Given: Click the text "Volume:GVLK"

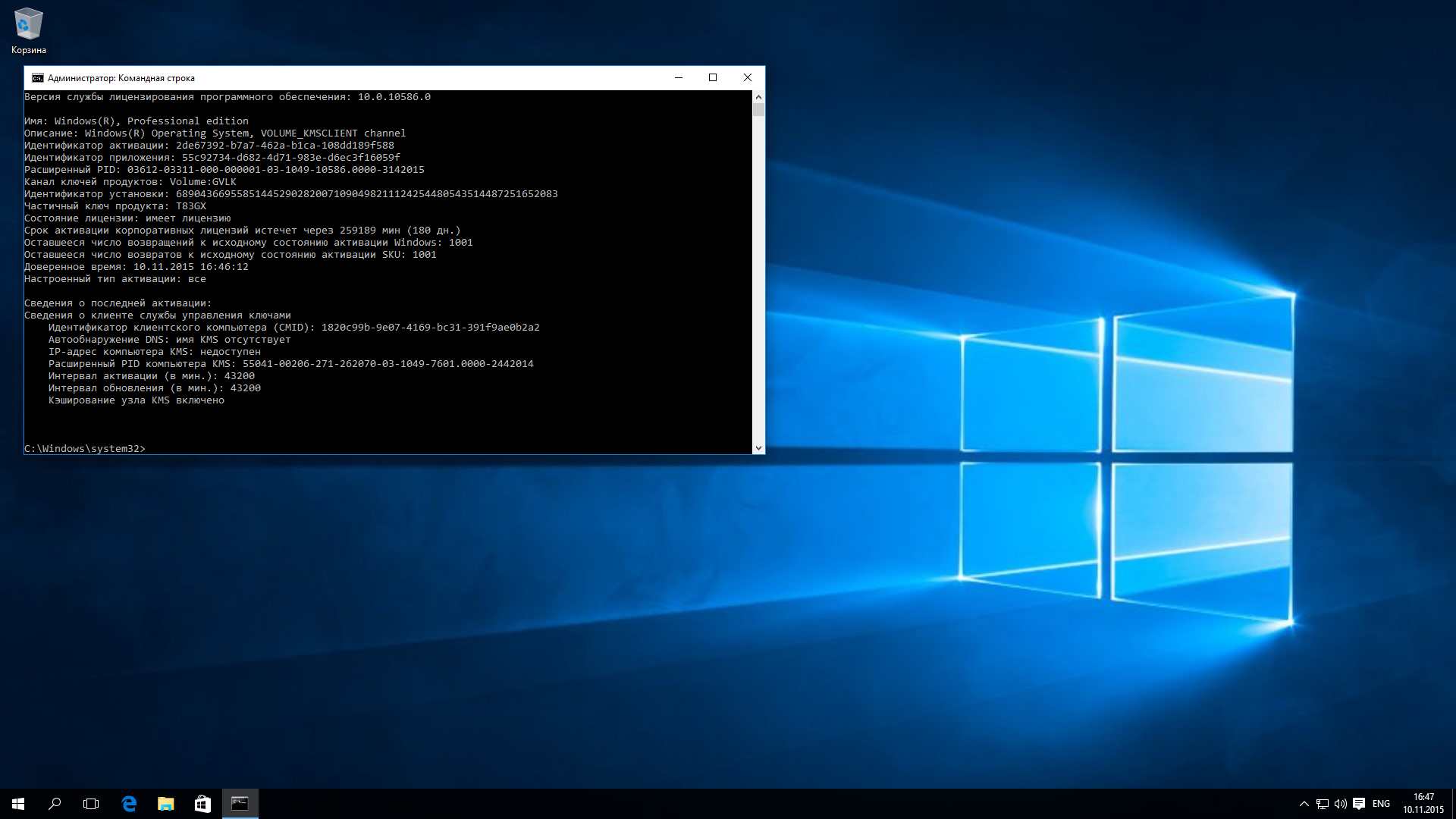Looking at the screenshot, I should 203,182.
